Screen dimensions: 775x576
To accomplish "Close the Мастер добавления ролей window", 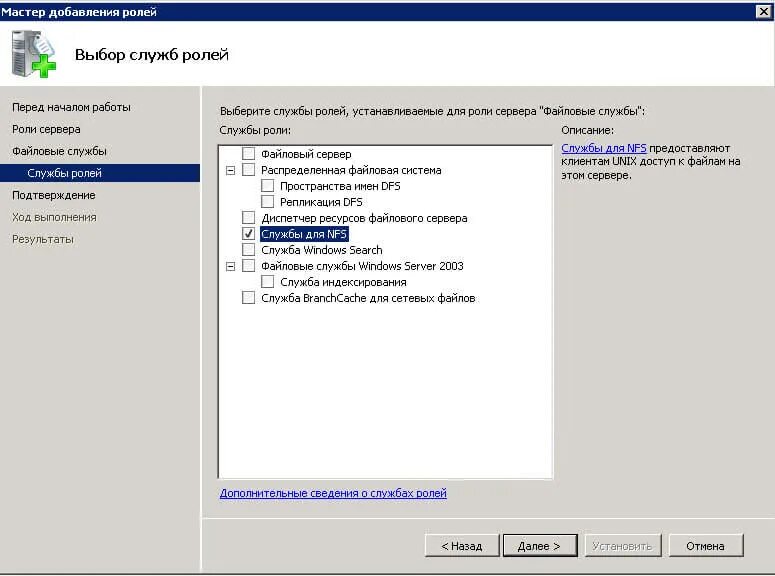I will (x=764, y=11).
